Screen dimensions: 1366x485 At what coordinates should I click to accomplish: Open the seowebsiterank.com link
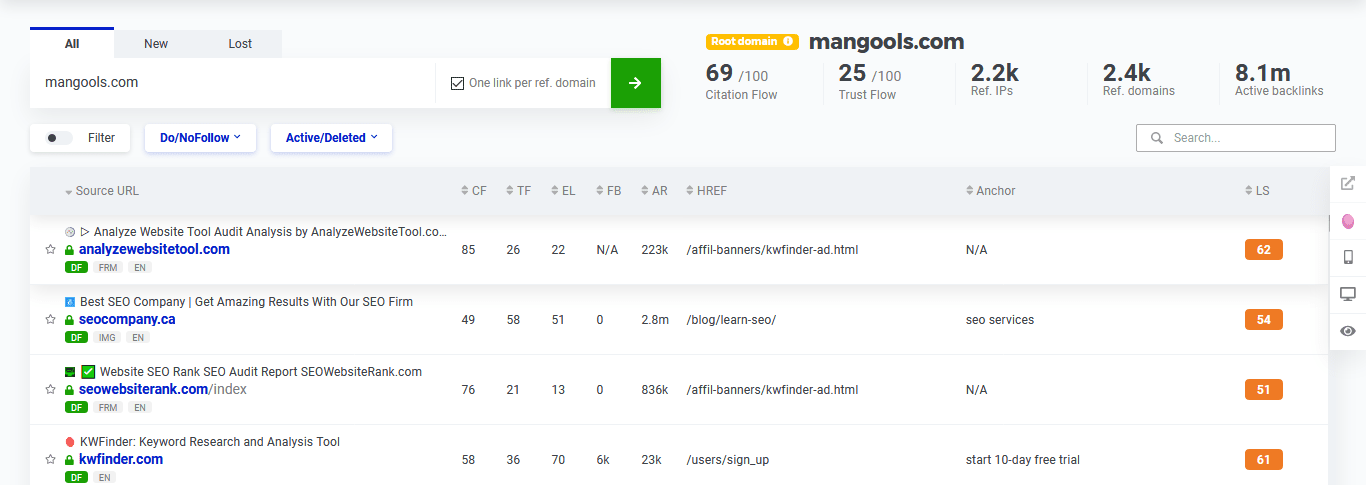pyautogui.click(x=143, y=389)
